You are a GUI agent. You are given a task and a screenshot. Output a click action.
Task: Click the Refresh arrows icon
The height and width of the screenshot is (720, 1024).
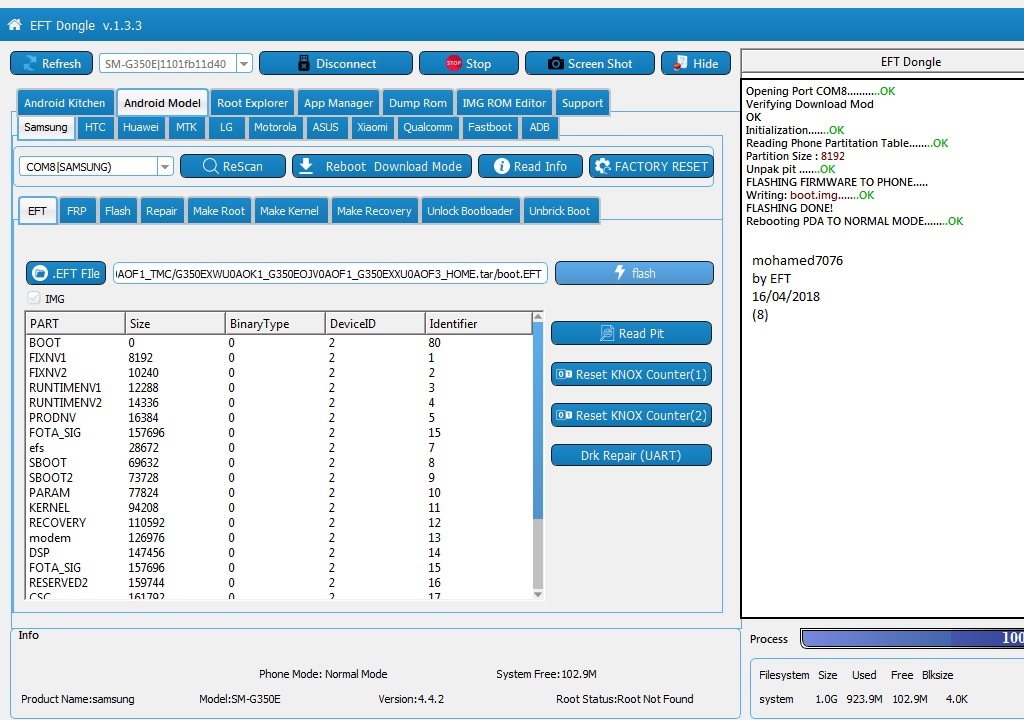tap(30, 63)
